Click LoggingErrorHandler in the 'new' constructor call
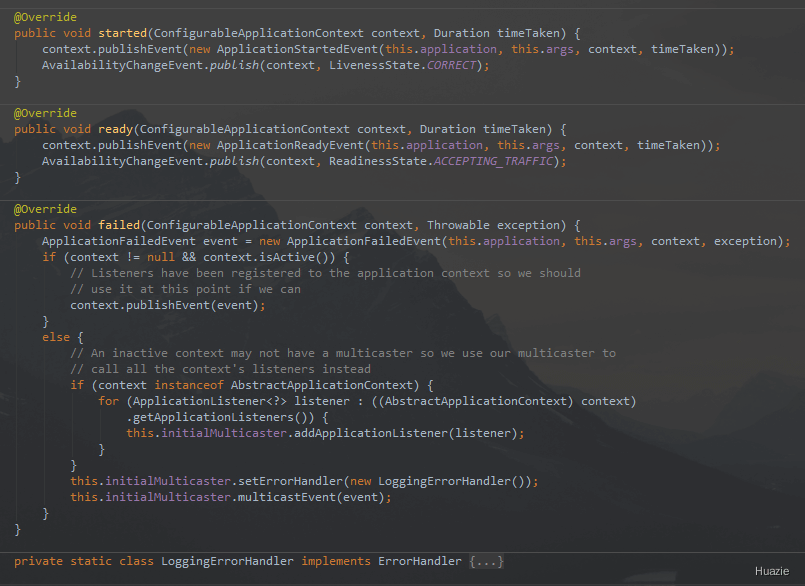Viewport: 805px width, 586px height. tap(445, 481)
